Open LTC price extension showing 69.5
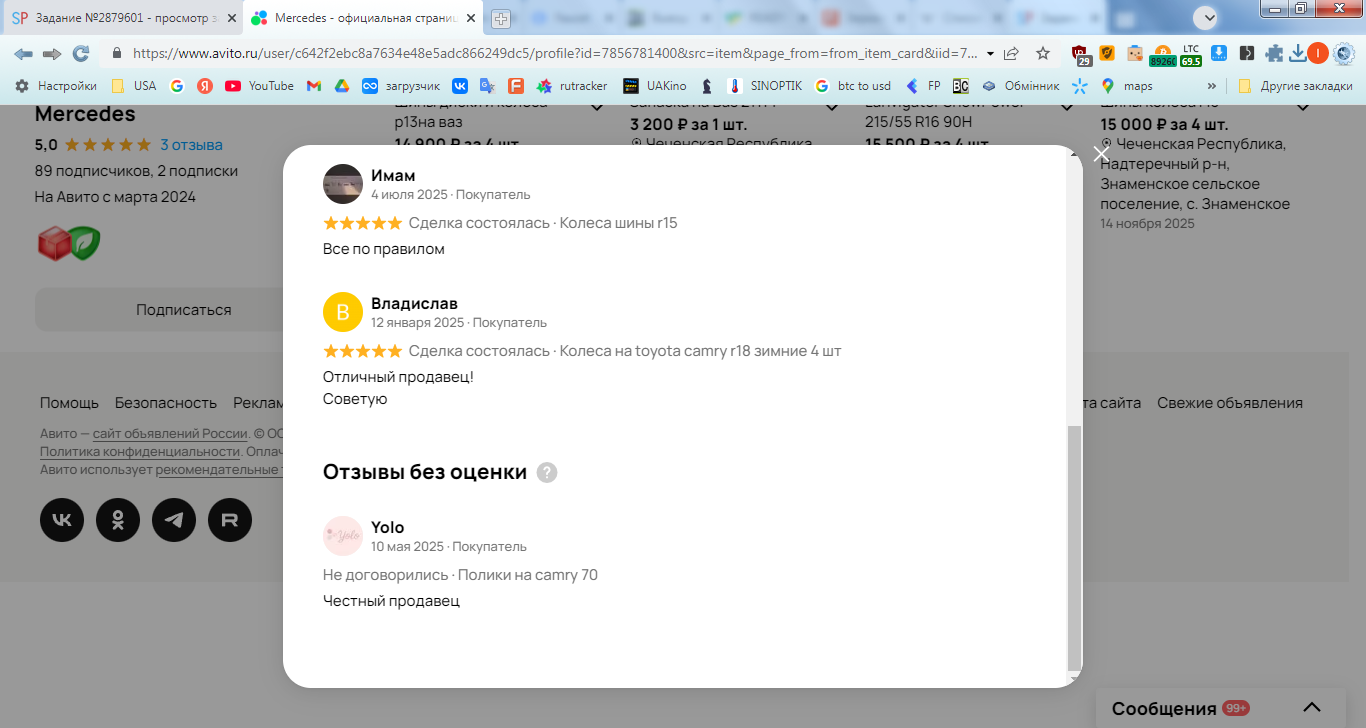Image resolution: width=1366 pixels, height=728 pixels. [1191, 55]
